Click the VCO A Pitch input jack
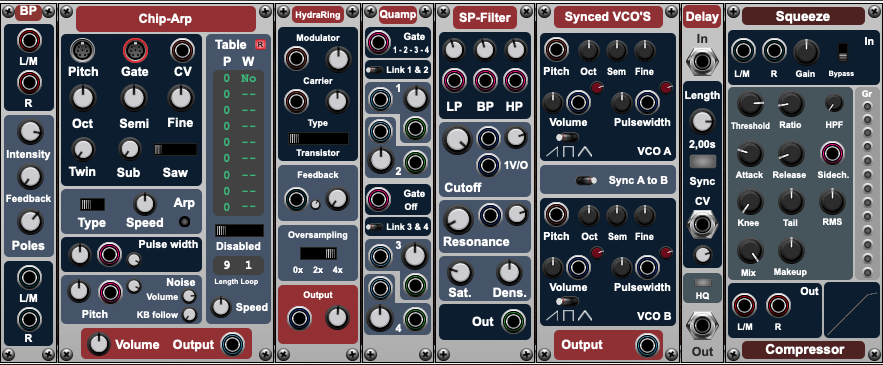This screenshot has height=365, width=883. point(556,50)
